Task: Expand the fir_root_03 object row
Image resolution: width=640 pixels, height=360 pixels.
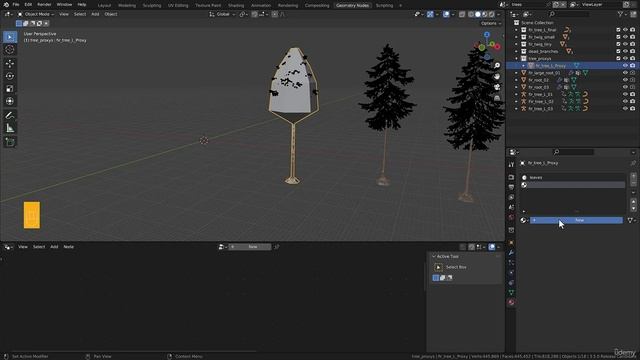Action: [516, 87]
